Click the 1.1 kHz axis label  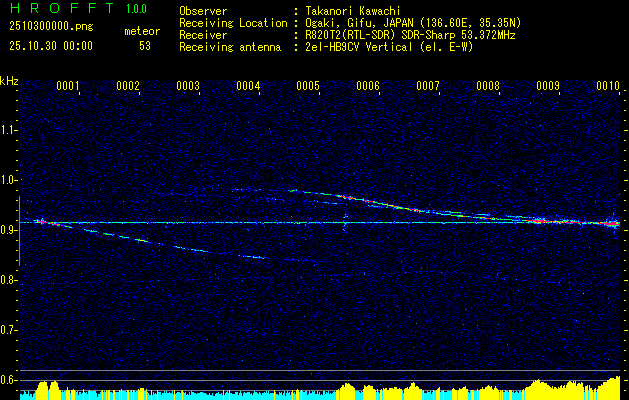point(8,130)
